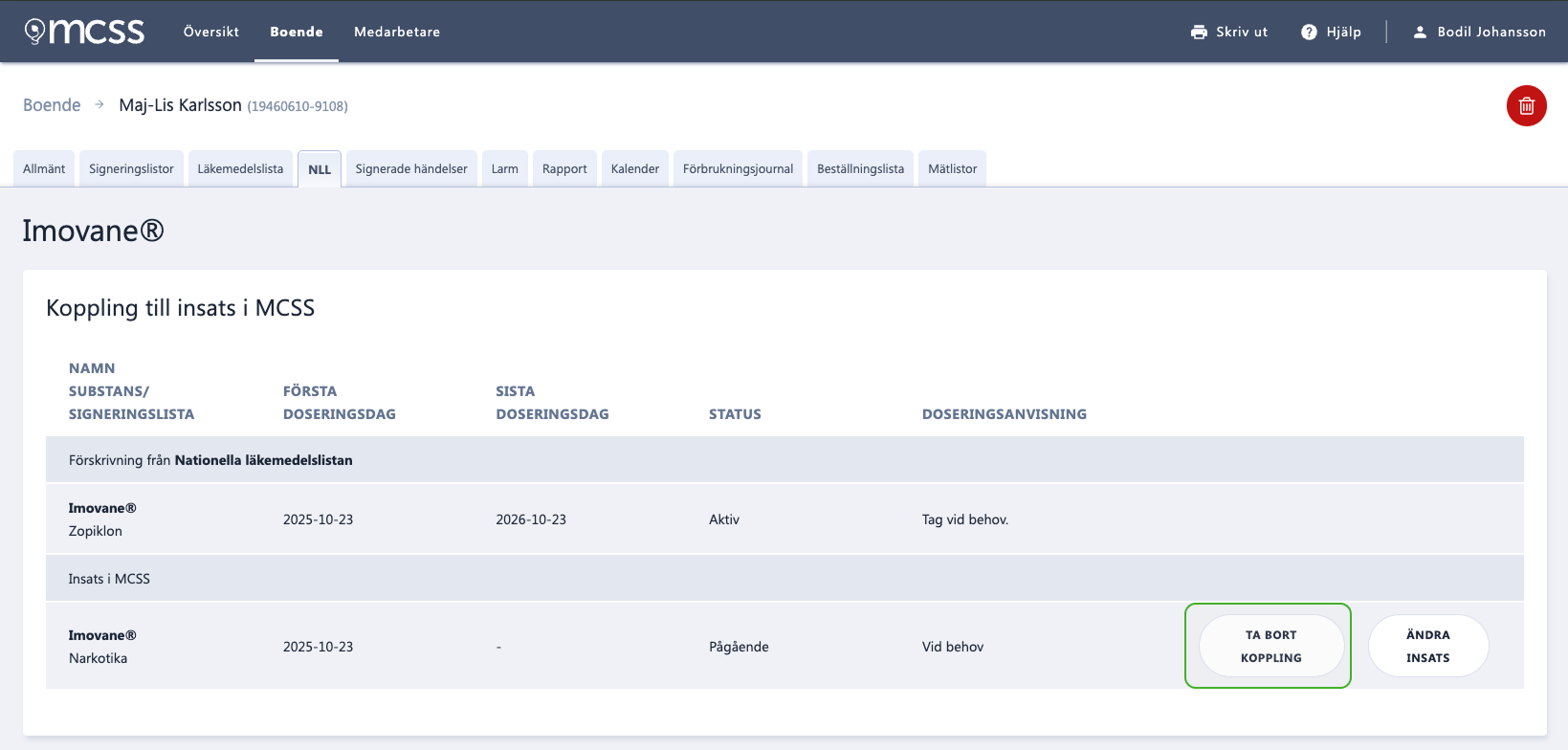Open the Kalender tab
The width and height of the screenshot is (1568, 750).
pyautogui.click(x=635, y=168)
